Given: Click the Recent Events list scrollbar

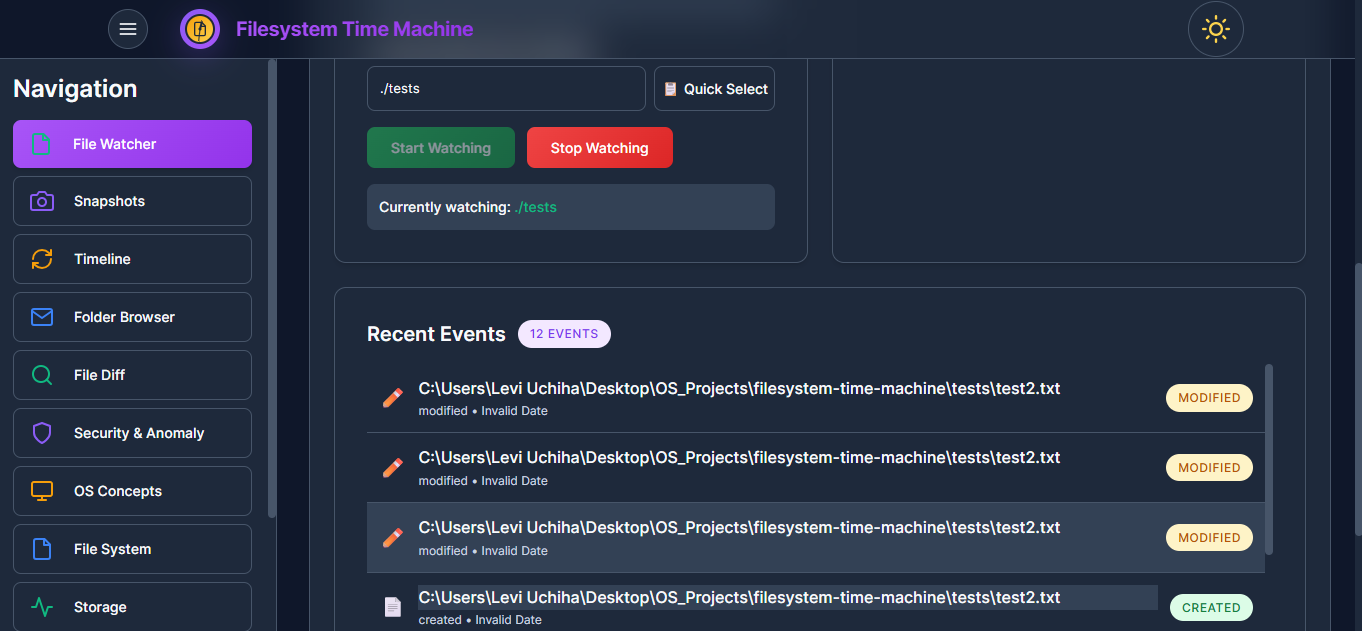Looking at the screenshot, I should coord(1269,458).
